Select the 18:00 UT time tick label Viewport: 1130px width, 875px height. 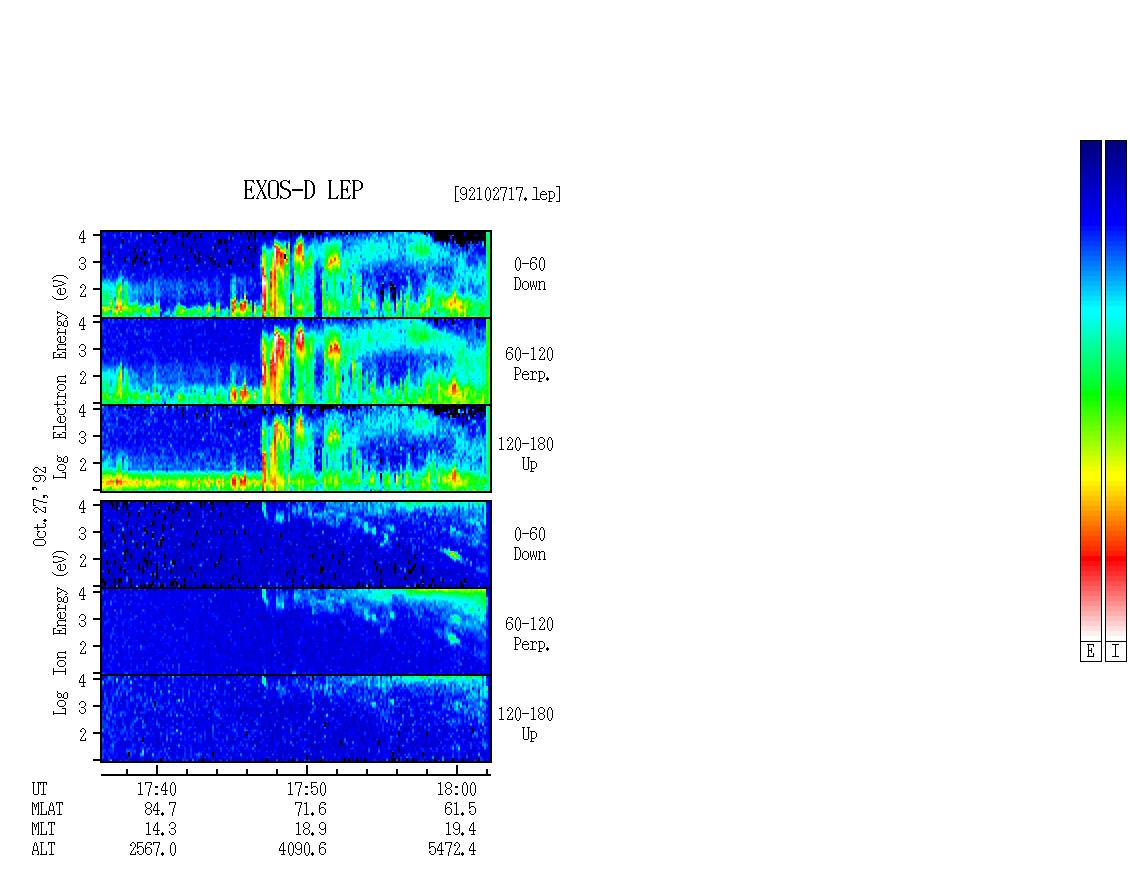(x=456, y=789)
